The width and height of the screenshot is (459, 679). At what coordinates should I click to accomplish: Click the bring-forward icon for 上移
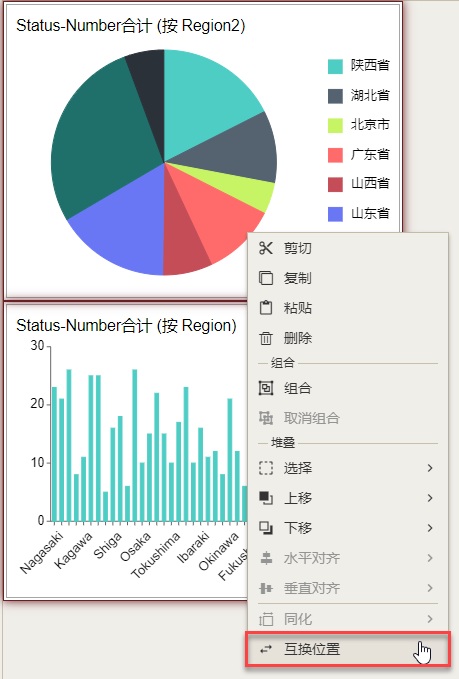(x=265, y=498)
